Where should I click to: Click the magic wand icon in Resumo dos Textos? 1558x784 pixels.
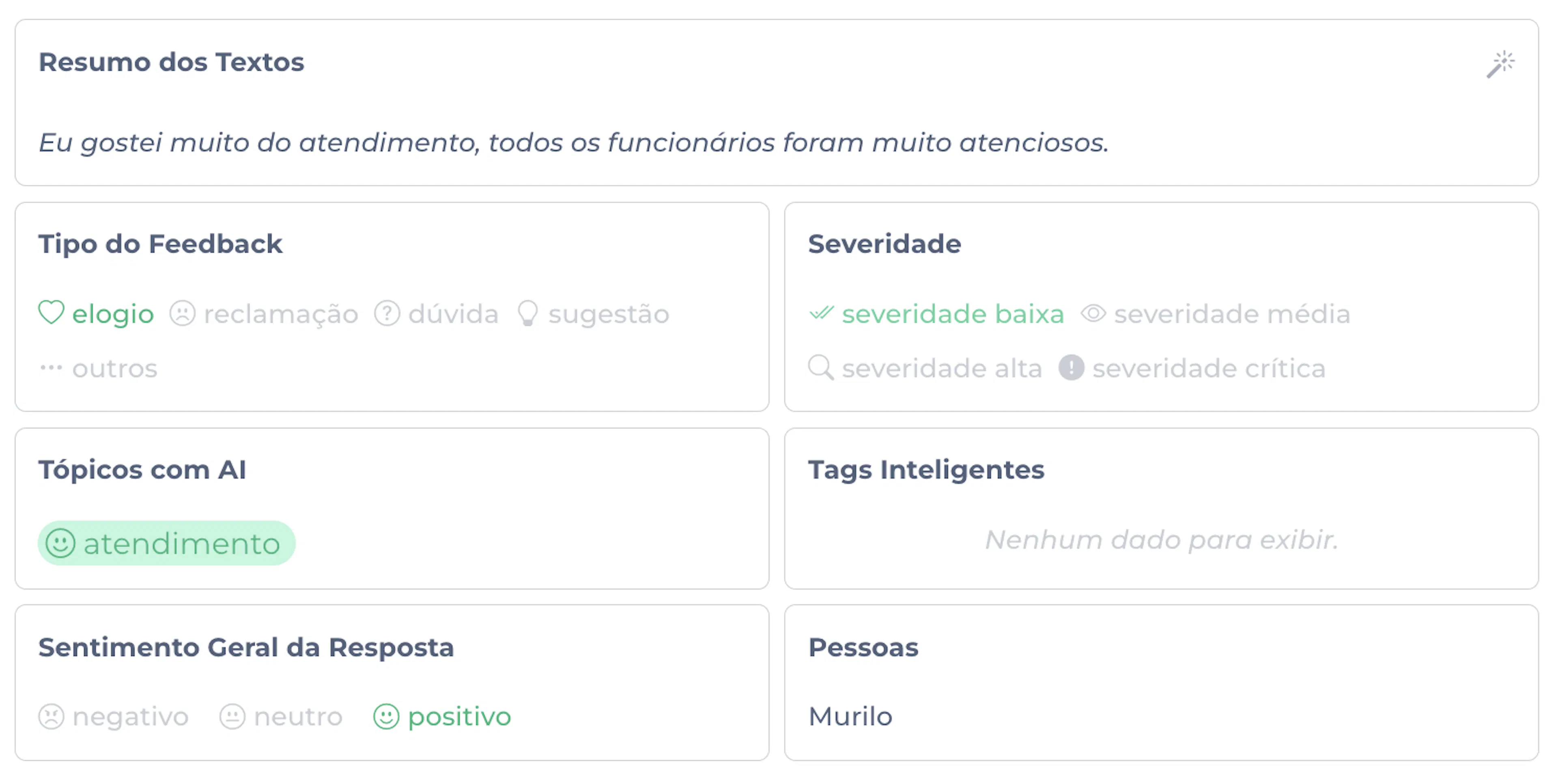pos(1500,64)
